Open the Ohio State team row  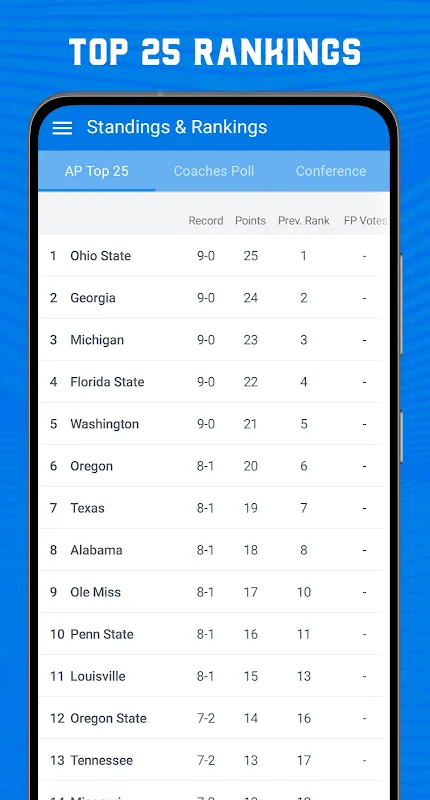214,256
